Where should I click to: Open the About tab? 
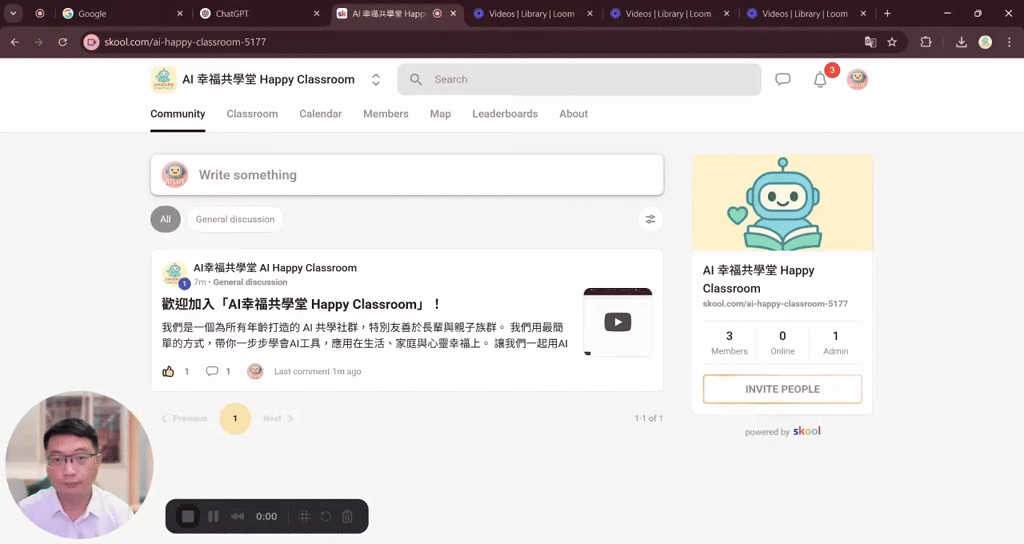[x=573, y=114]
